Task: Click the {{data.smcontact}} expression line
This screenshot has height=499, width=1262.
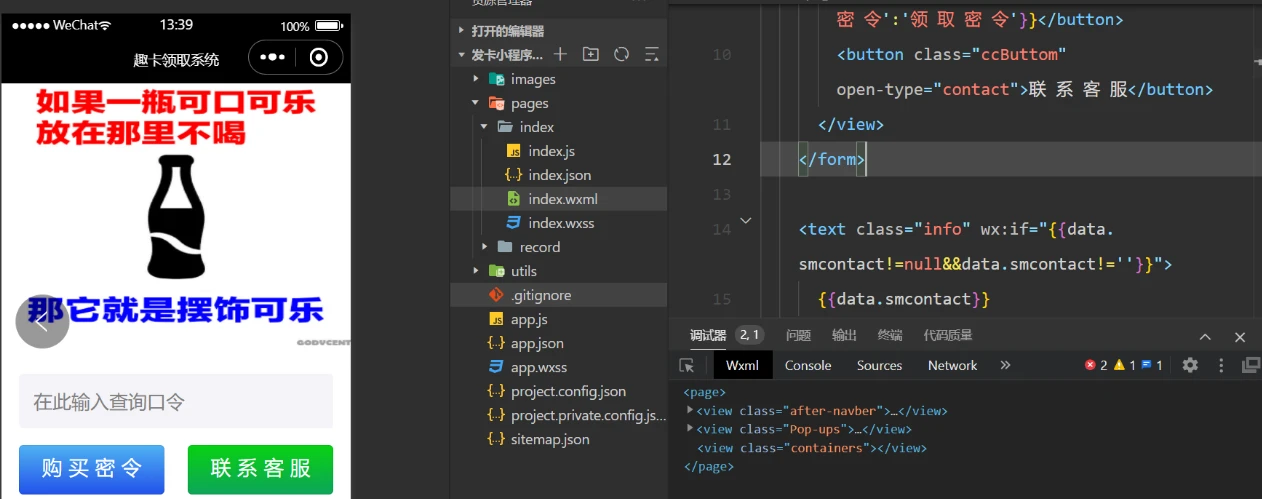Action: click(x=904, y=299)
